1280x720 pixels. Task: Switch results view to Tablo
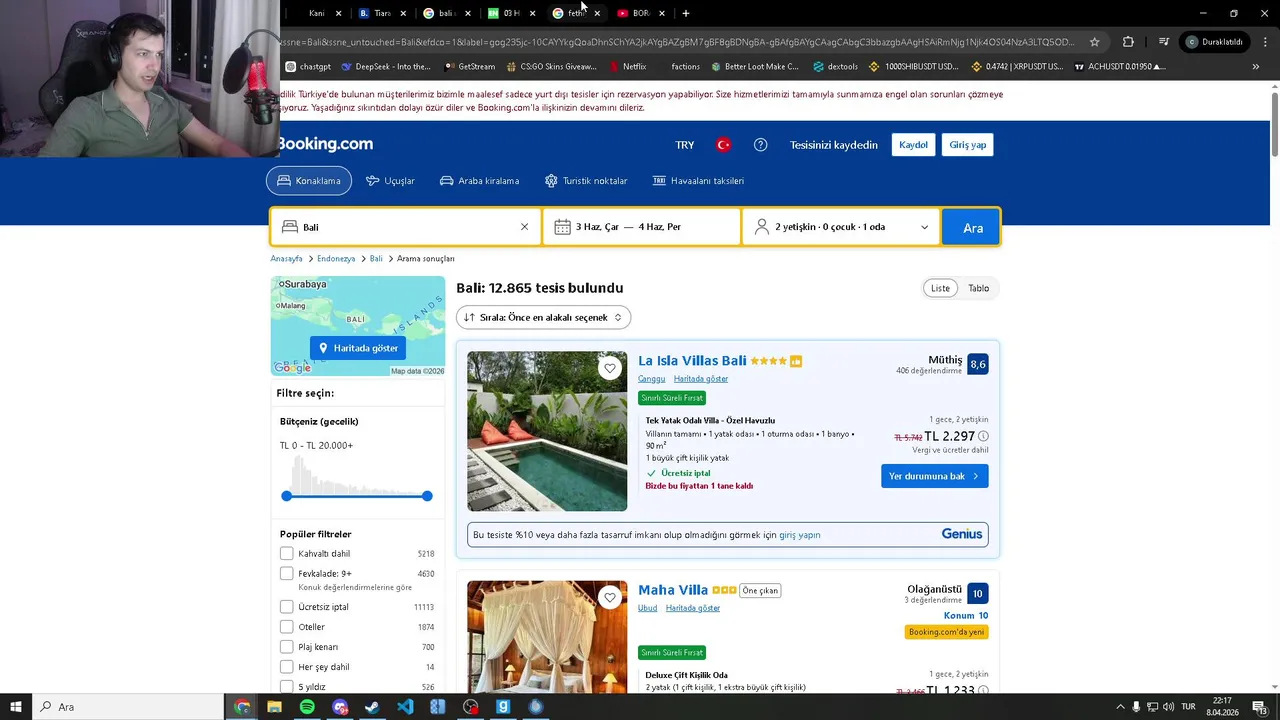pos(978,288)
